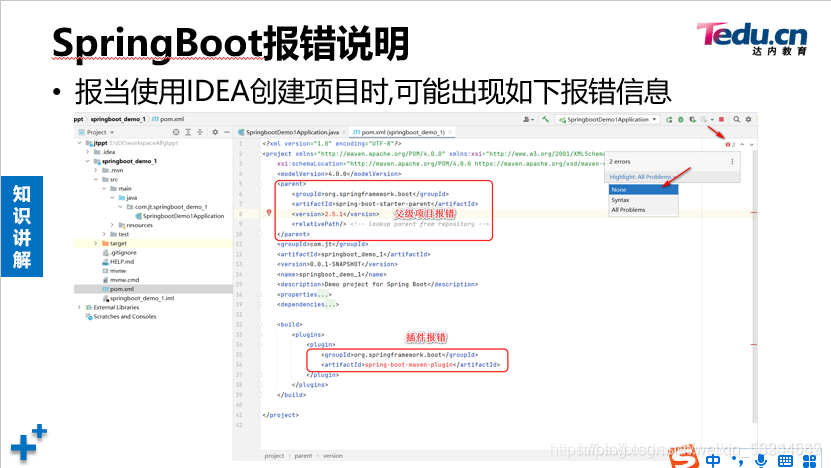Open IDE settings gear in top toolbar
The height and width of the screenshot is (468, 831).
tap(748, 120)
